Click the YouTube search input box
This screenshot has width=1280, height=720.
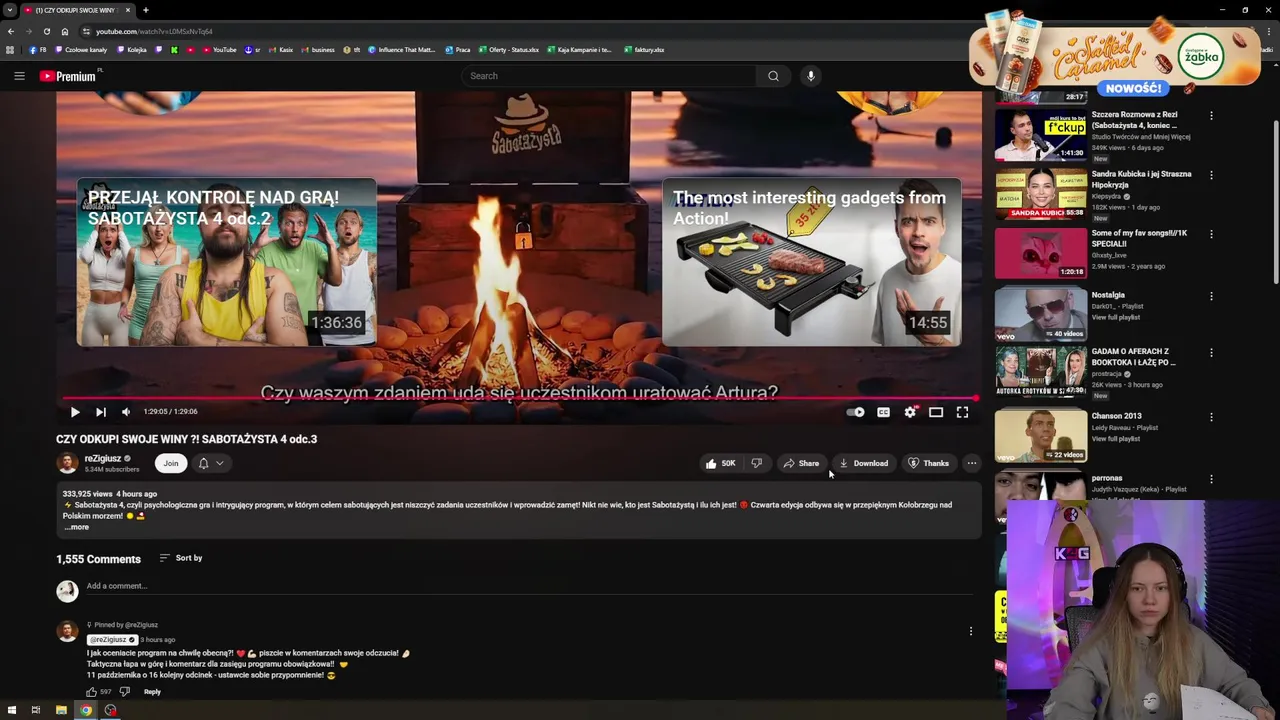tap(610, 76)
